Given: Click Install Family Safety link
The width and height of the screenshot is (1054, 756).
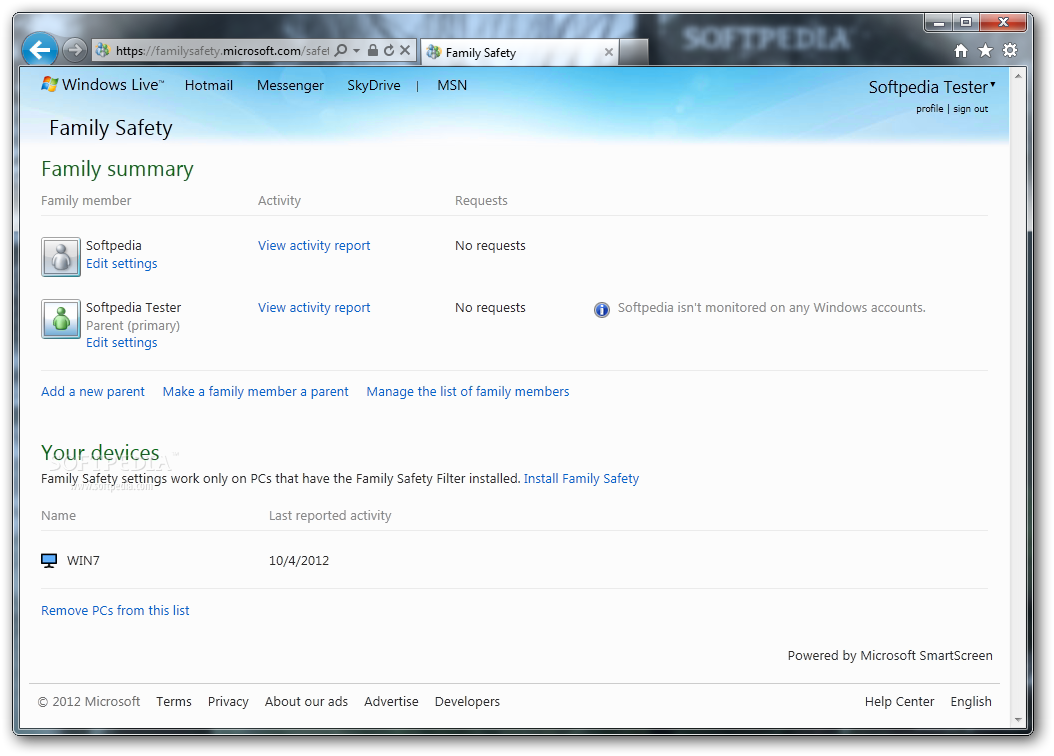Looking at the screenshot, I should tap(581, 478).
